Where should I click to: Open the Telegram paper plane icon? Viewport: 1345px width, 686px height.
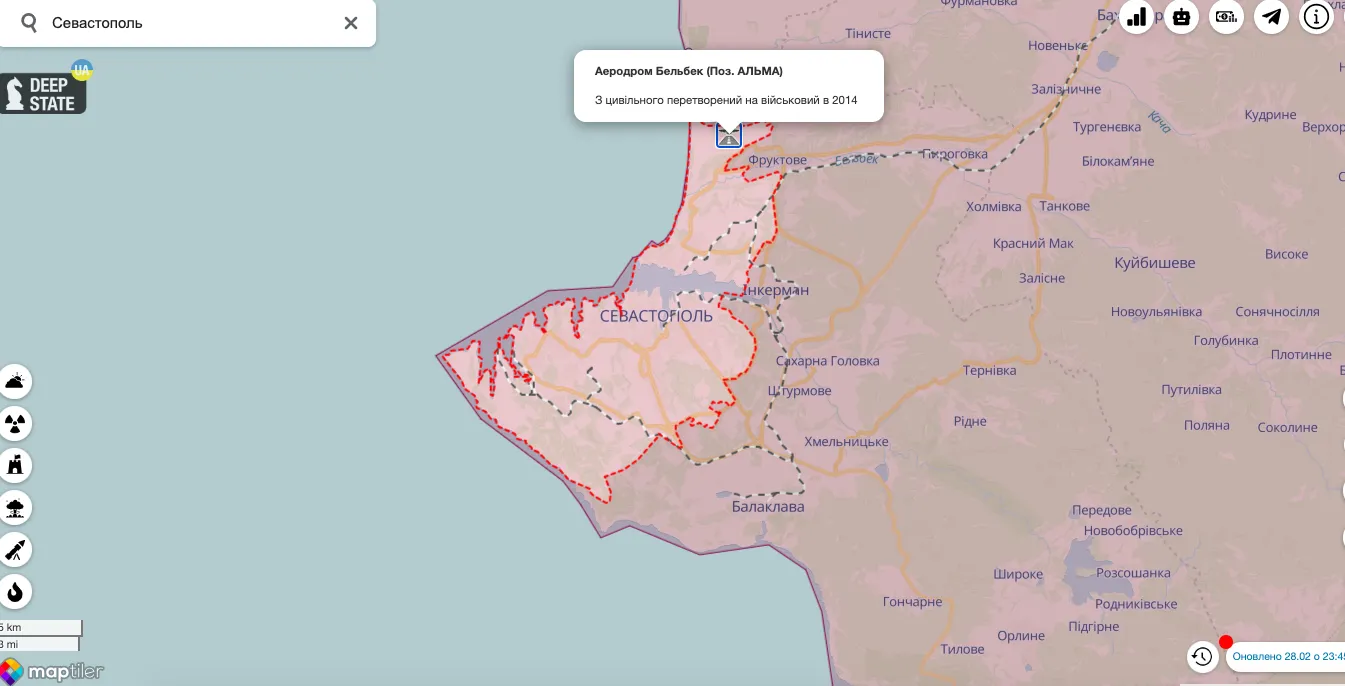click(1272, 17)
